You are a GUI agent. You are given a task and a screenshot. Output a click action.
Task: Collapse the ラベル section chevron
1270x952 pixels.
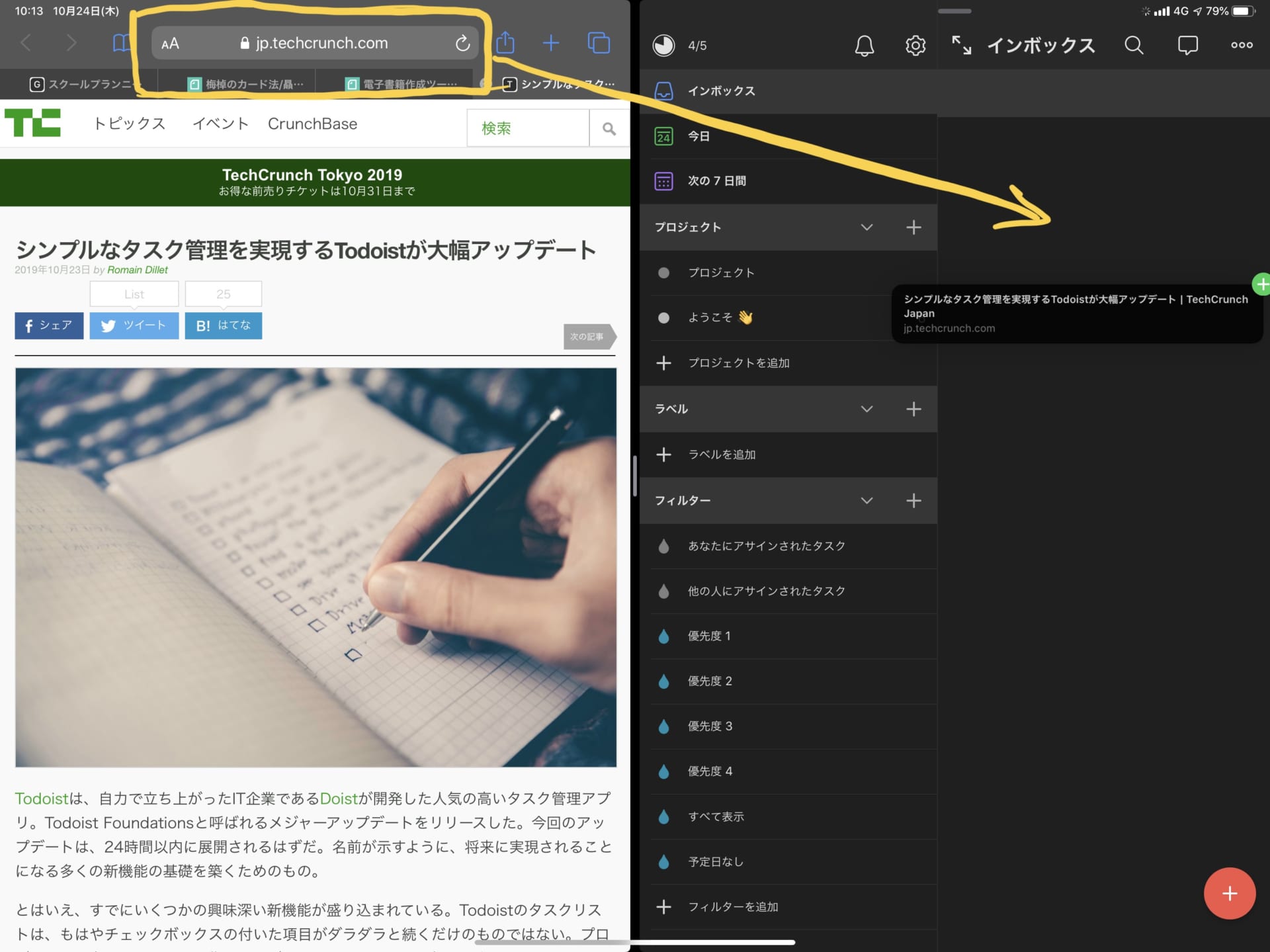(x=867, y=409)
